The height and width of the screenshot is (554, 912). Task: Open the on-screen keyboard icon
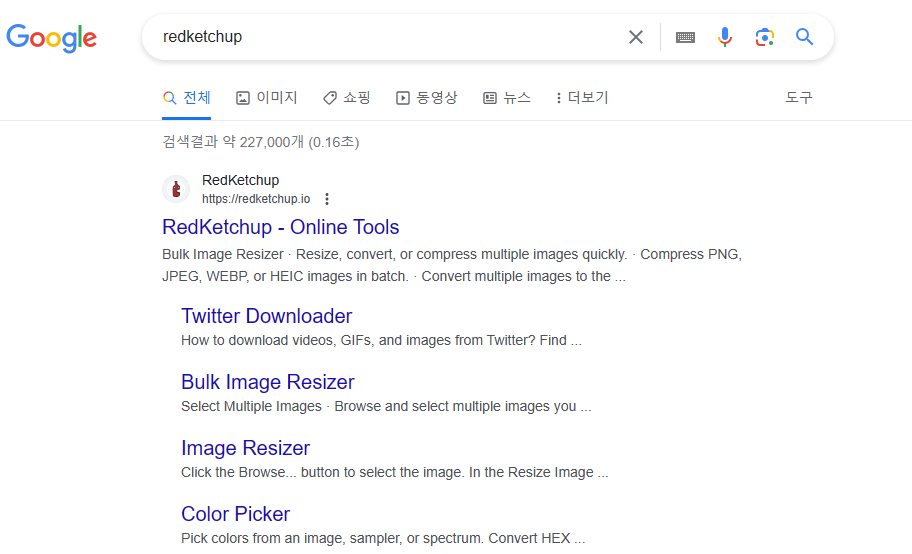(x=685, y=37)
